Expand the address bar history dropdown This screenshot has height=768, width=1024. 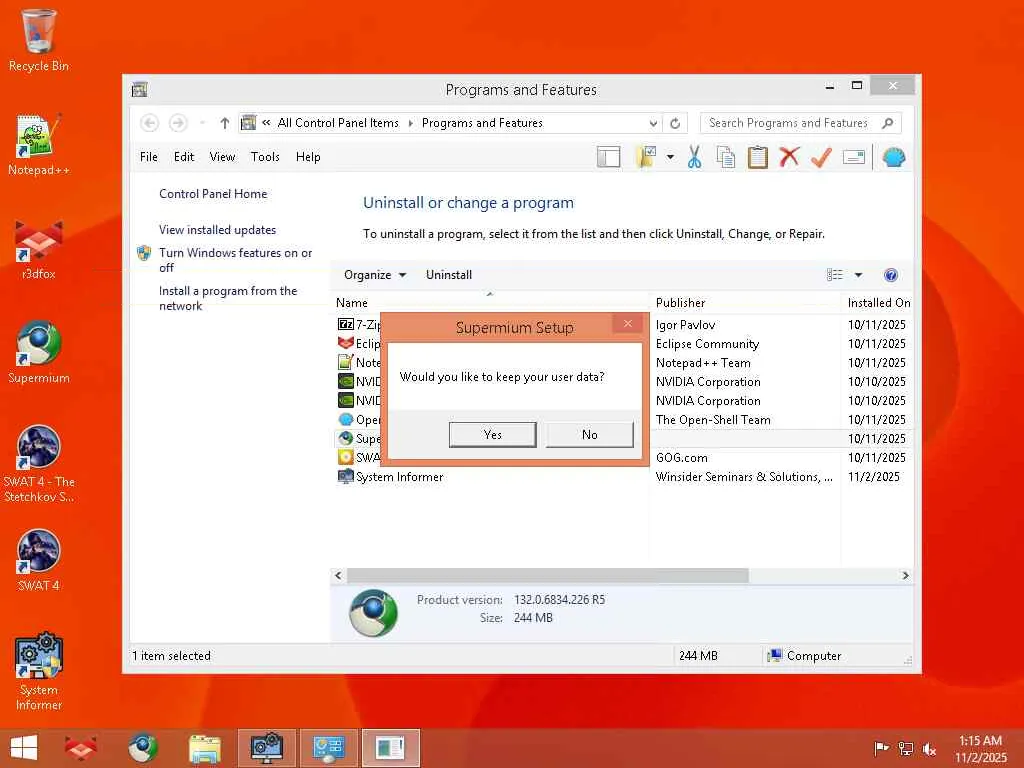[653, 123]
